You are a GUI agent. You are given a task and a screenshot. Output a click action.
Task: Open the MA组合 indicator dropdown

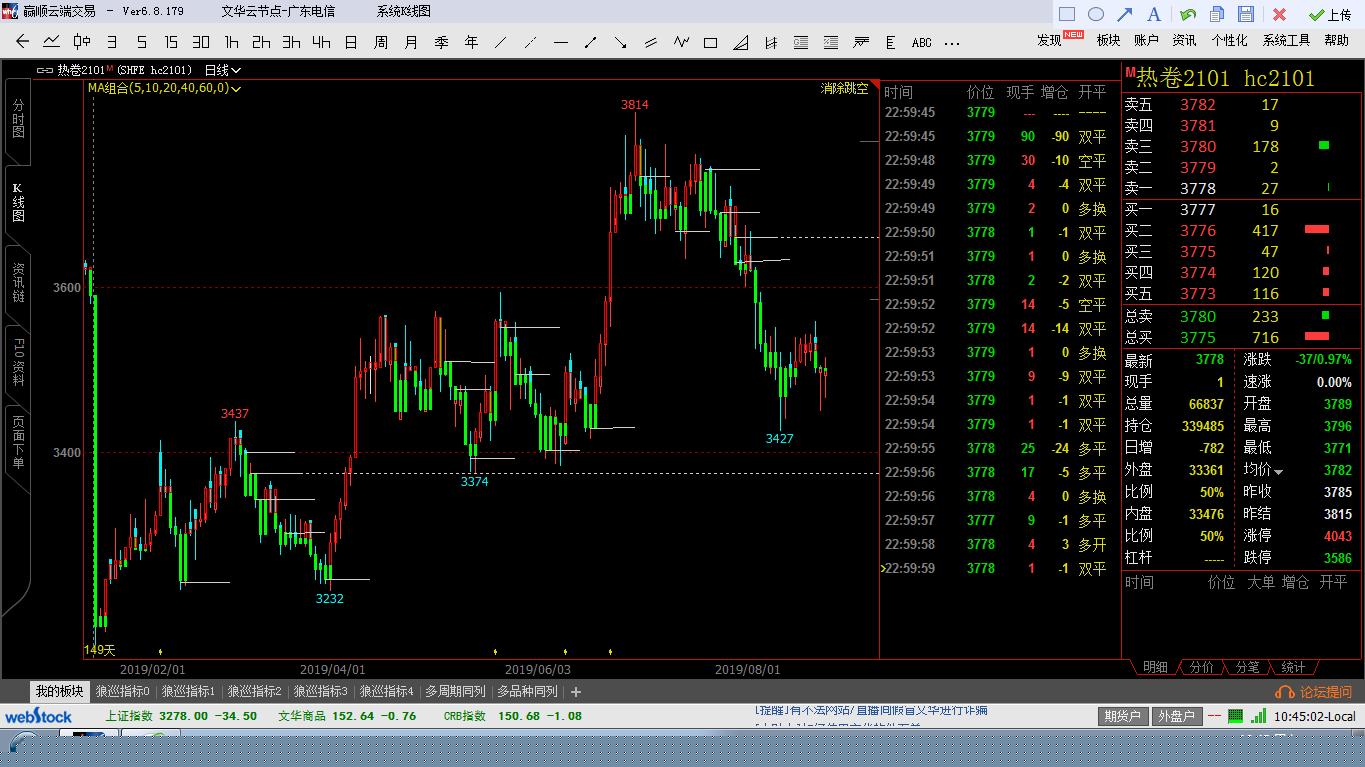tap(165, 88)
